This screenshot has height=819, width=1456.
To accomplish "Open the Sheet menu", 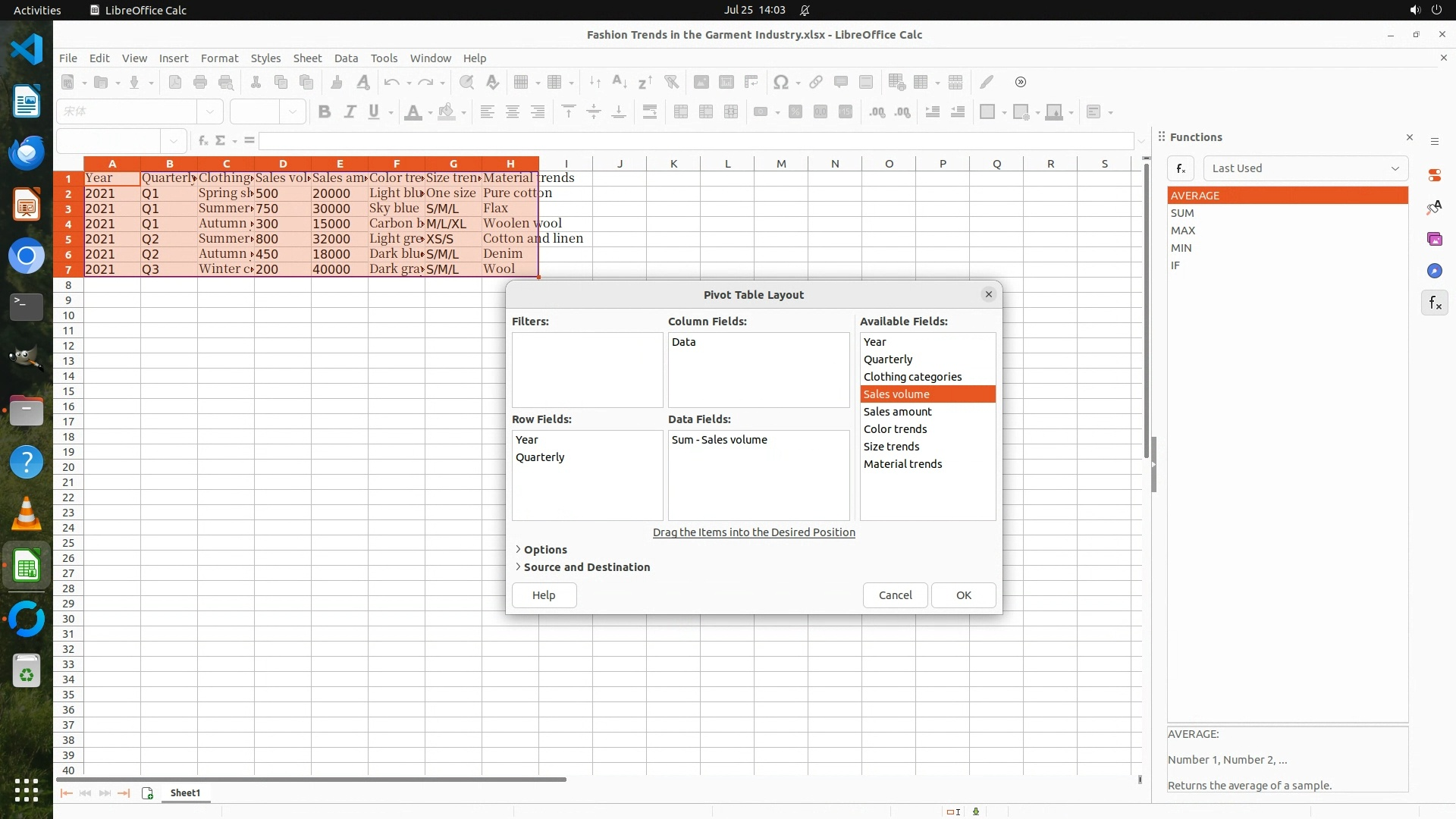I will tap(307, 58).
